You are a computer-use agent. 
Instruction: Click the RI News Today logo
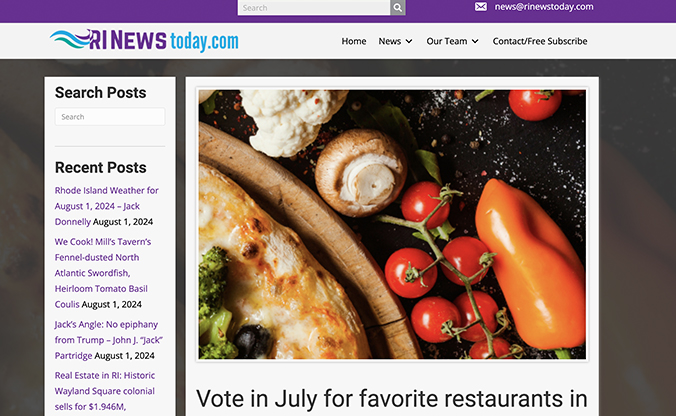point(144,41)
